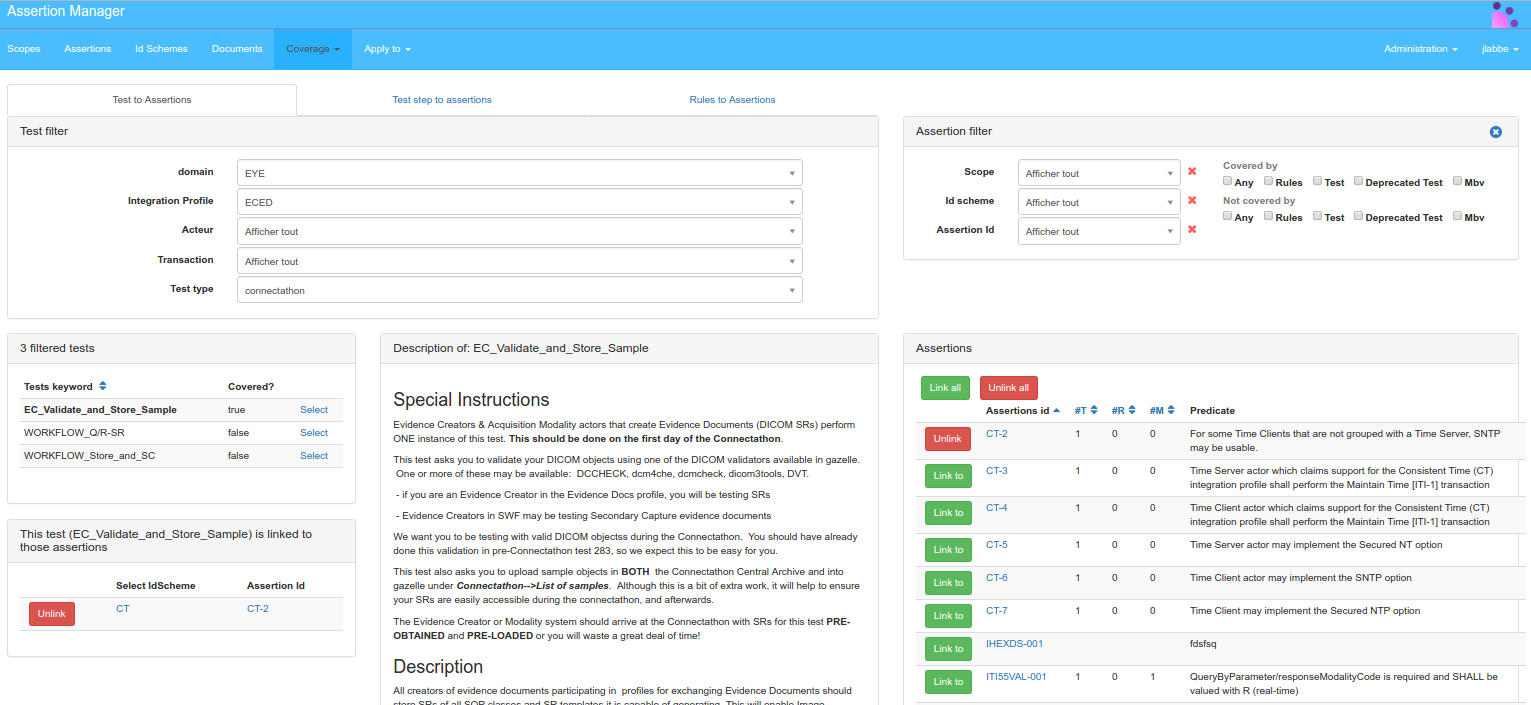Sort assertions by #T column
This screenshot has width=1531, height=705.
tap(1094, 411)
